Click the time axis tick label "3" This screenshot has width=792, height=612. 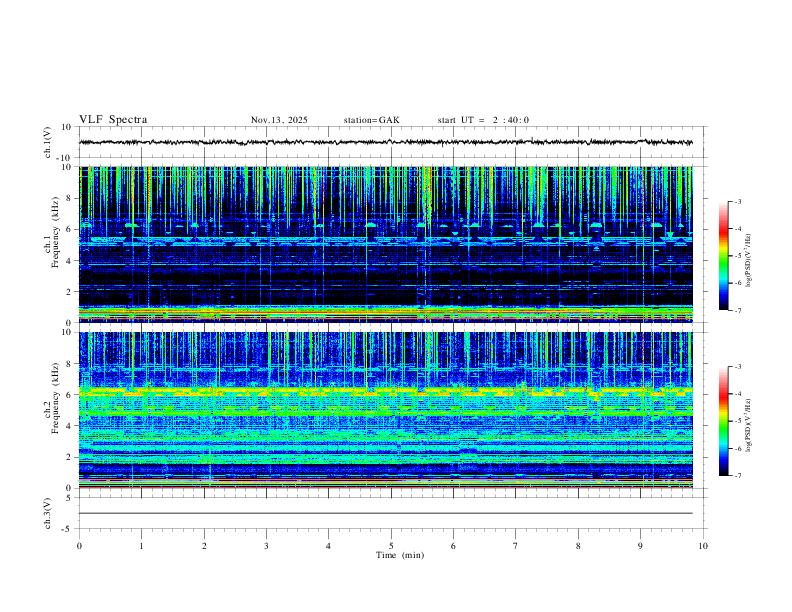coord(266,546)
